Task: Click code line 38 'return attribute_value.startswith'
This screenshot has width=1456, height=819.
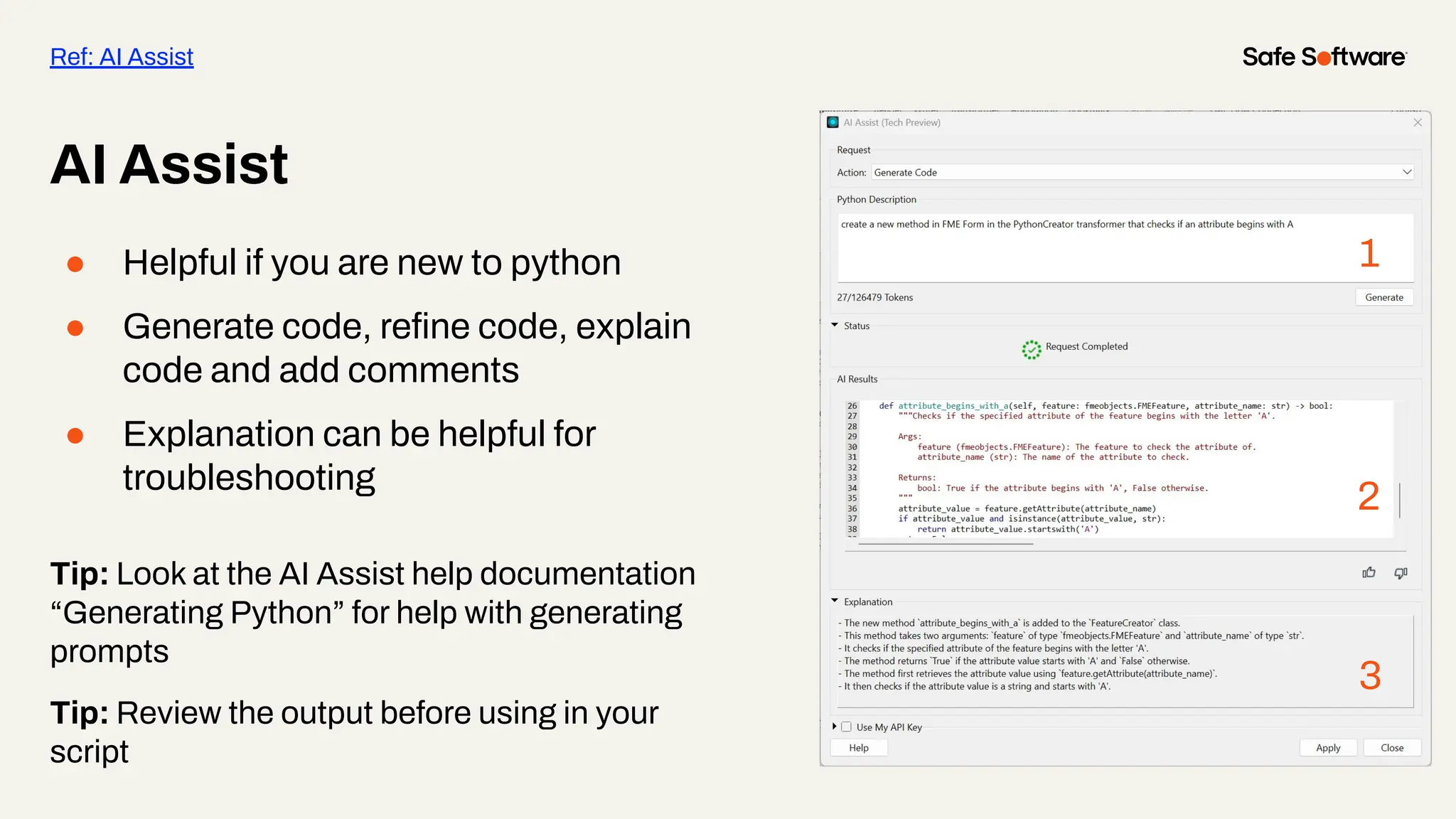Action: coord(1007,530)
